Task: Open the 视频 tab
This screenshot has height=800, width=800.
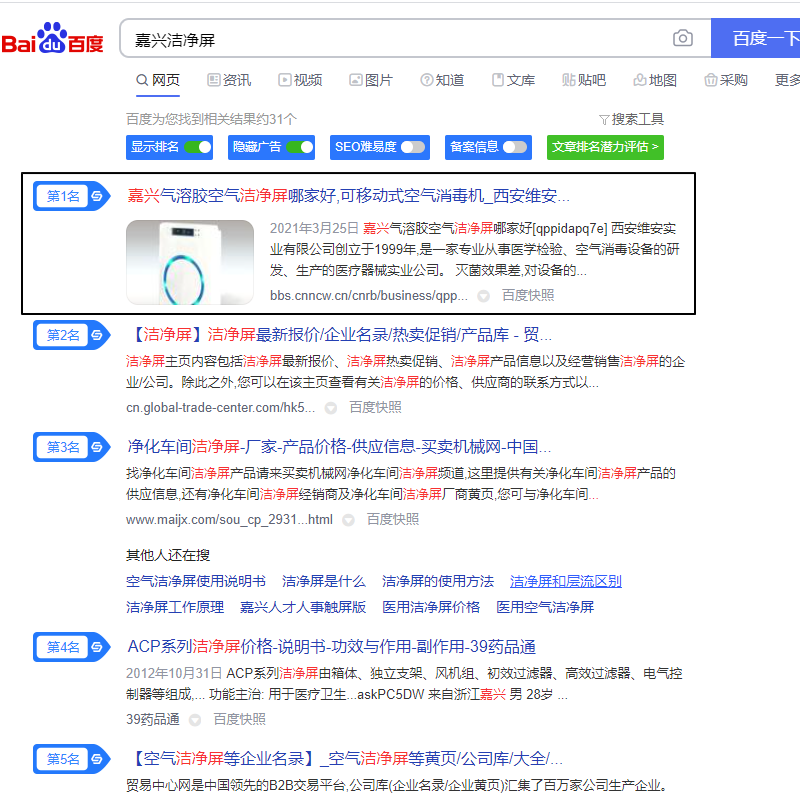Action: [300, 80]
